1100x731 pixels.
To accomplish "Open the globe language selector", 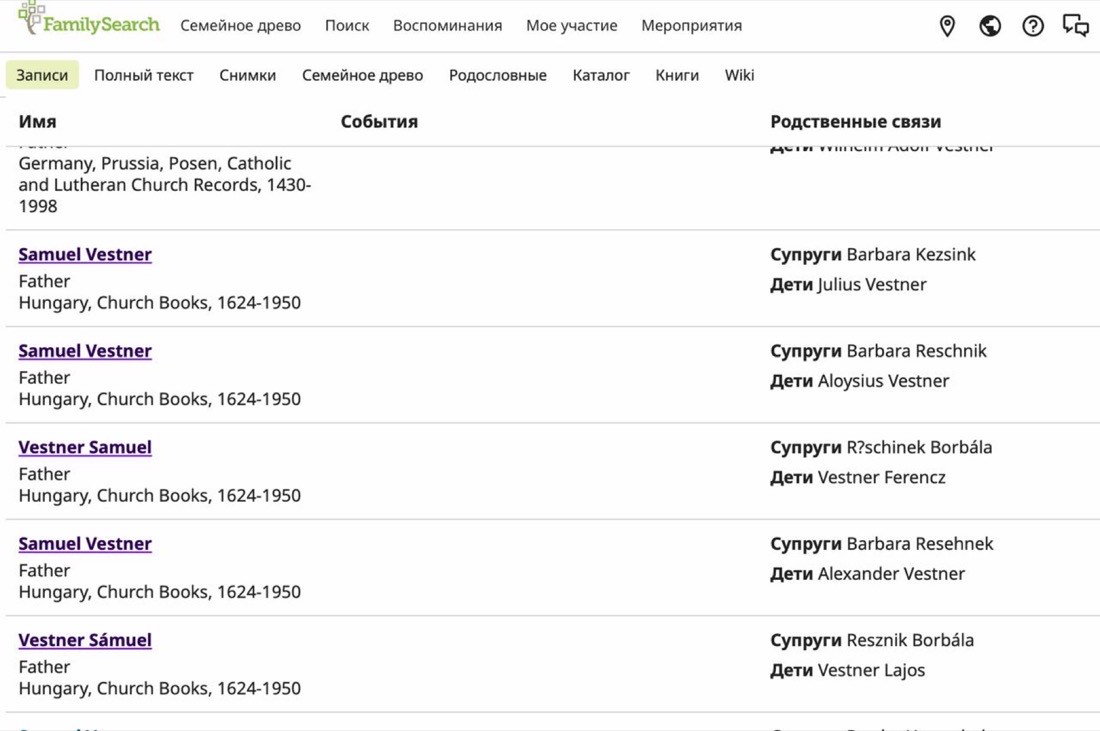I will tap(990, 26).
